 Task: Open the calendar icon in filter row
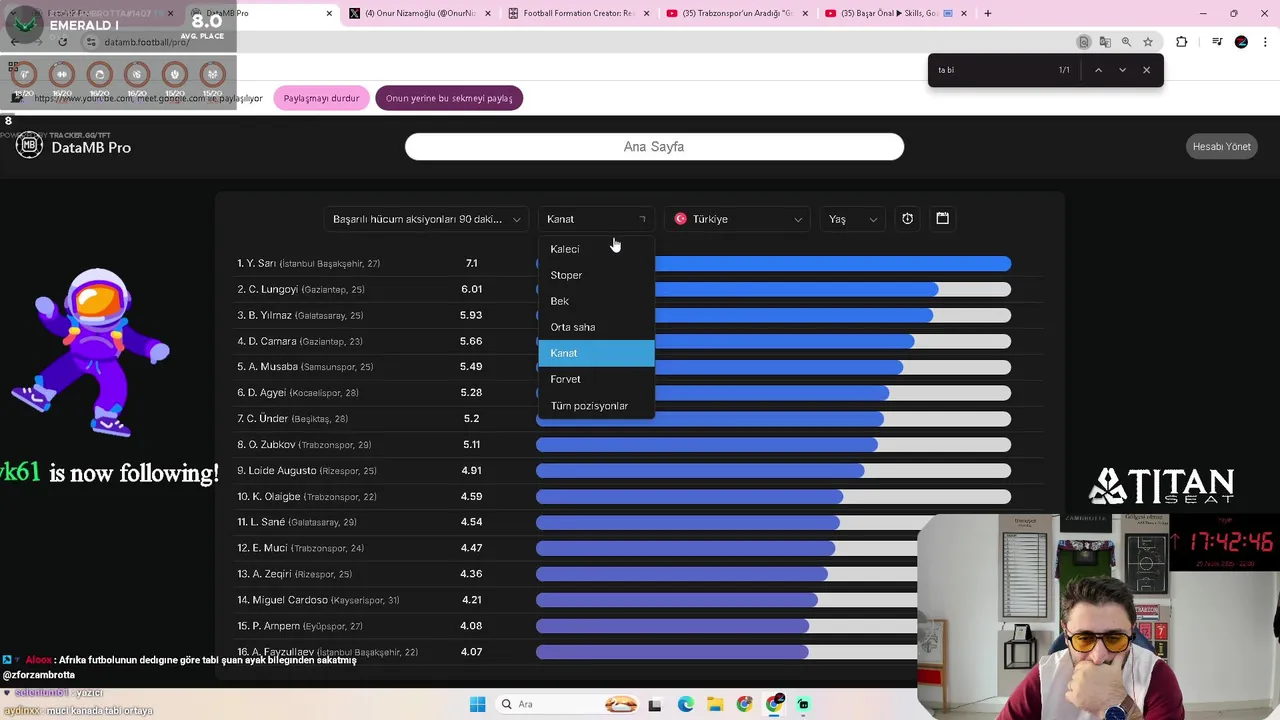[x=942, y=218]
